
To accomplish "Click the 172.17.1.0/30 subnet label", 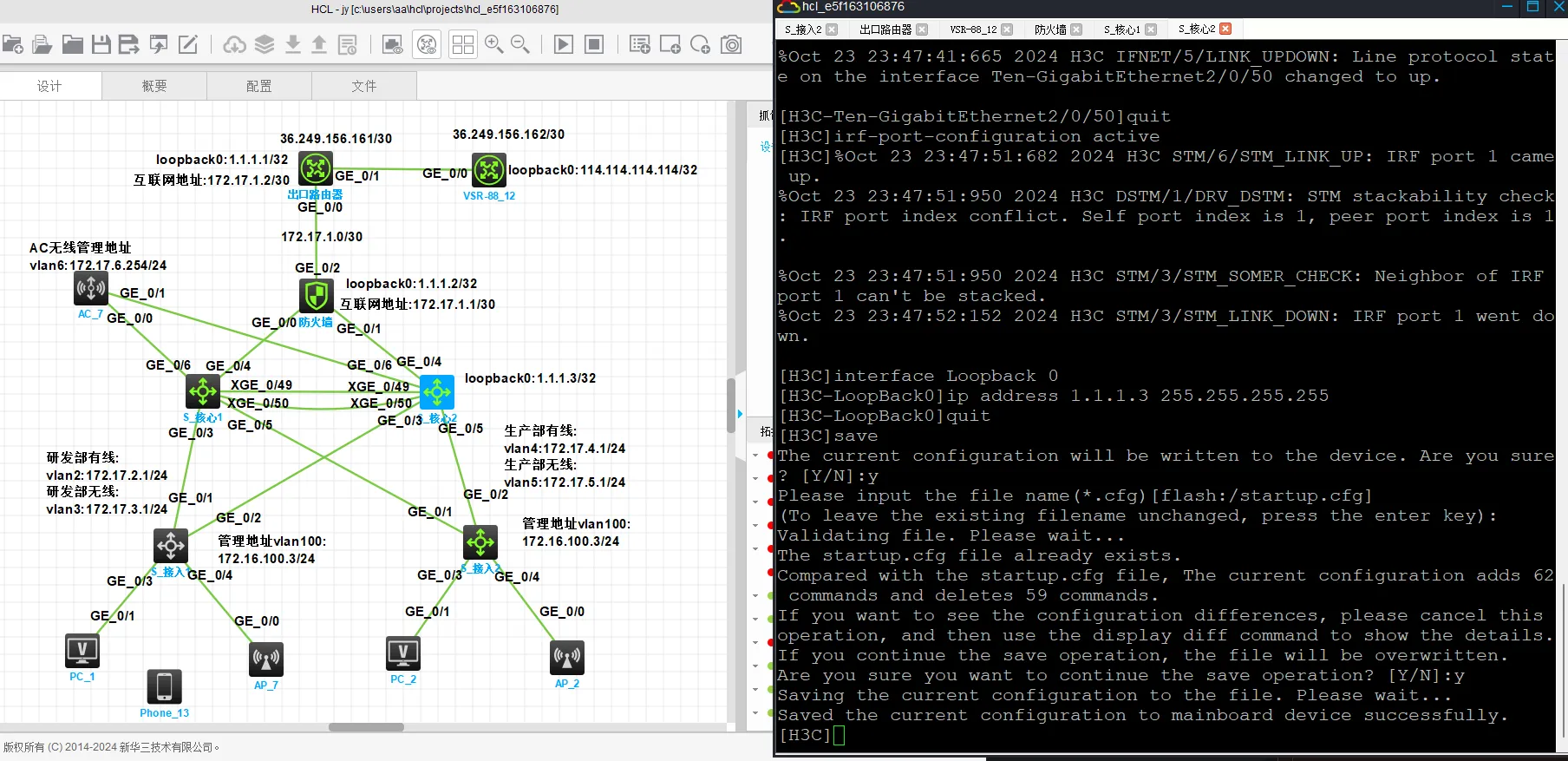I will tap(322, 236).
